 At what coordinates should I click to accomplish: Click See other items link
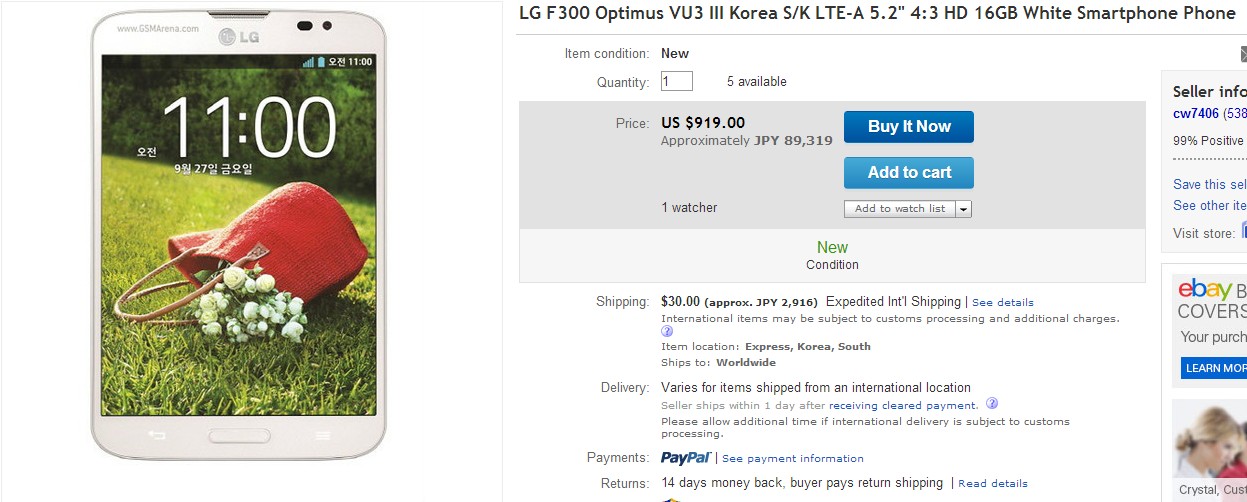tap(1210, 206)
